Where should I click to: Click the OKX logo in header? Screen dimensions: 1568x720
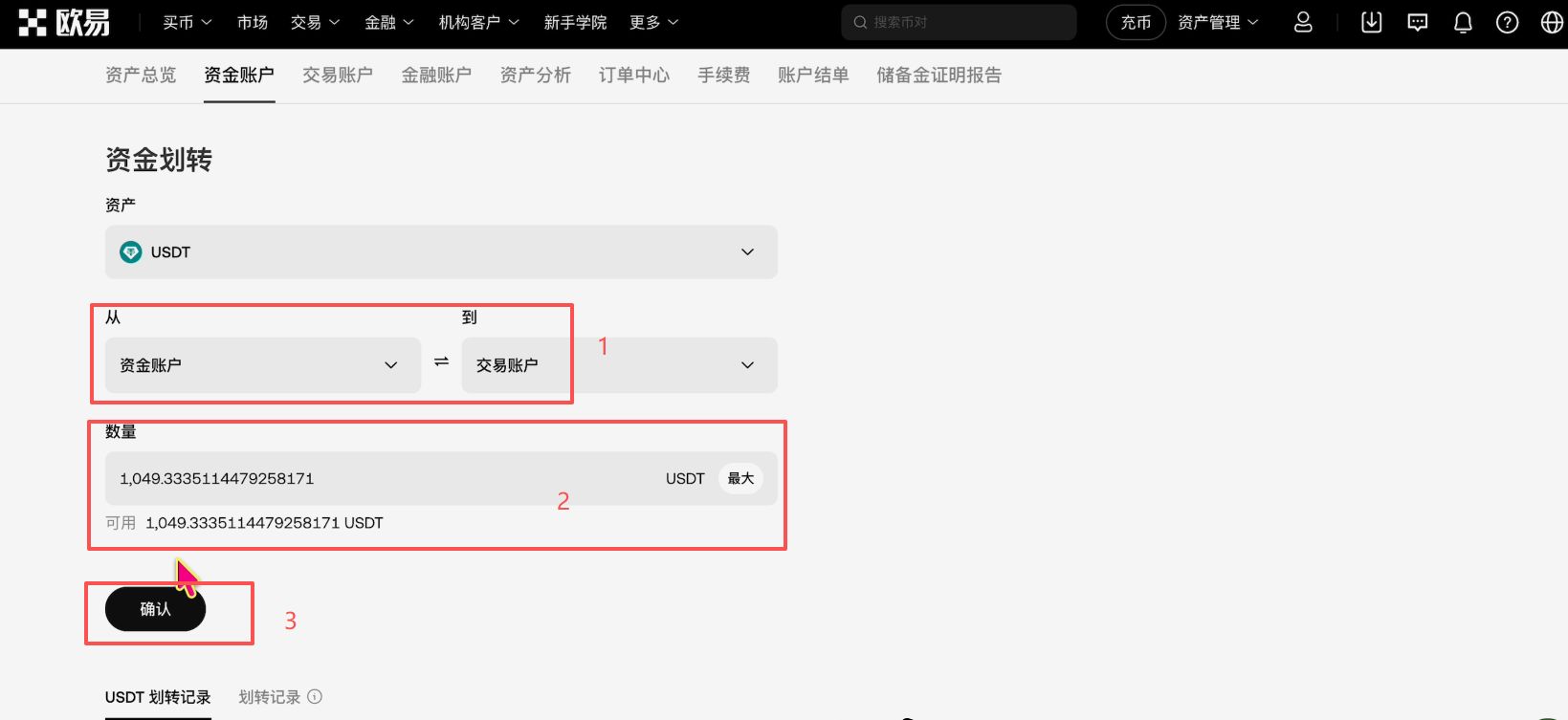(x=64, y=22)
